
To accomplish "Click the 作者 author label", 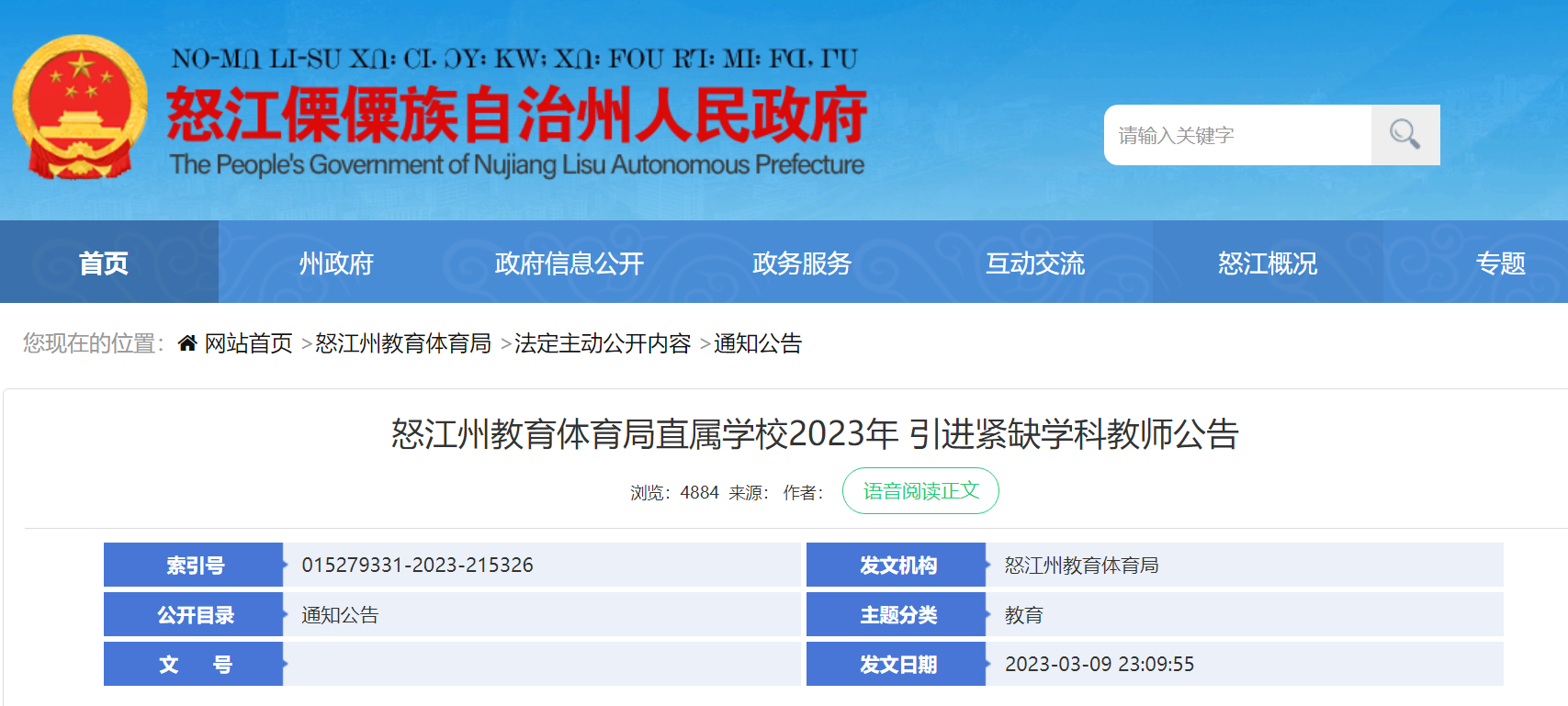I will pos(803,493).
